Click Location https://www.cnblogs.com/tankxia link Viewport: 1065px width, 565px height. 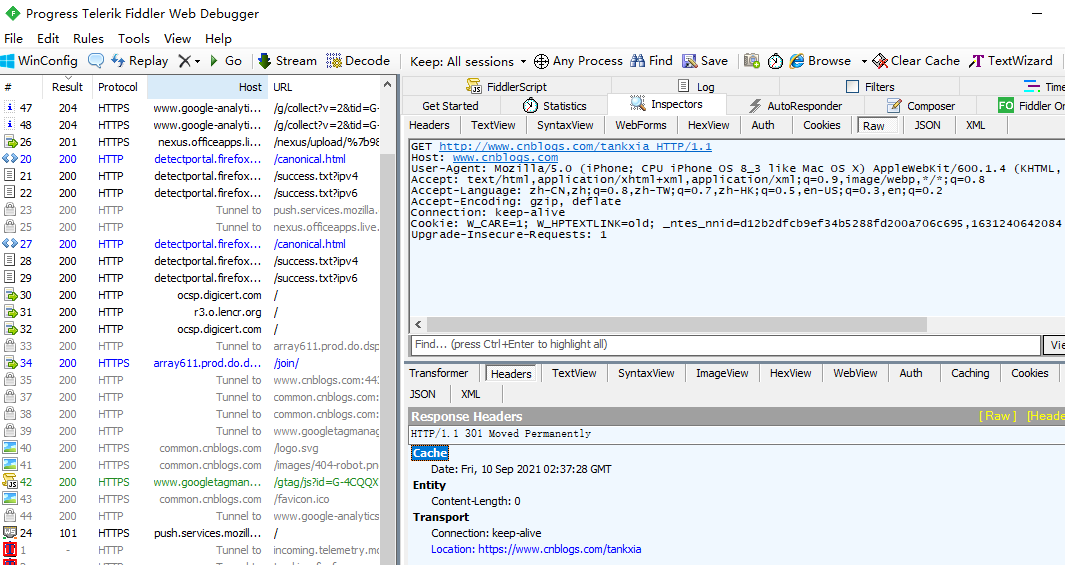click(x=536, y=549)
